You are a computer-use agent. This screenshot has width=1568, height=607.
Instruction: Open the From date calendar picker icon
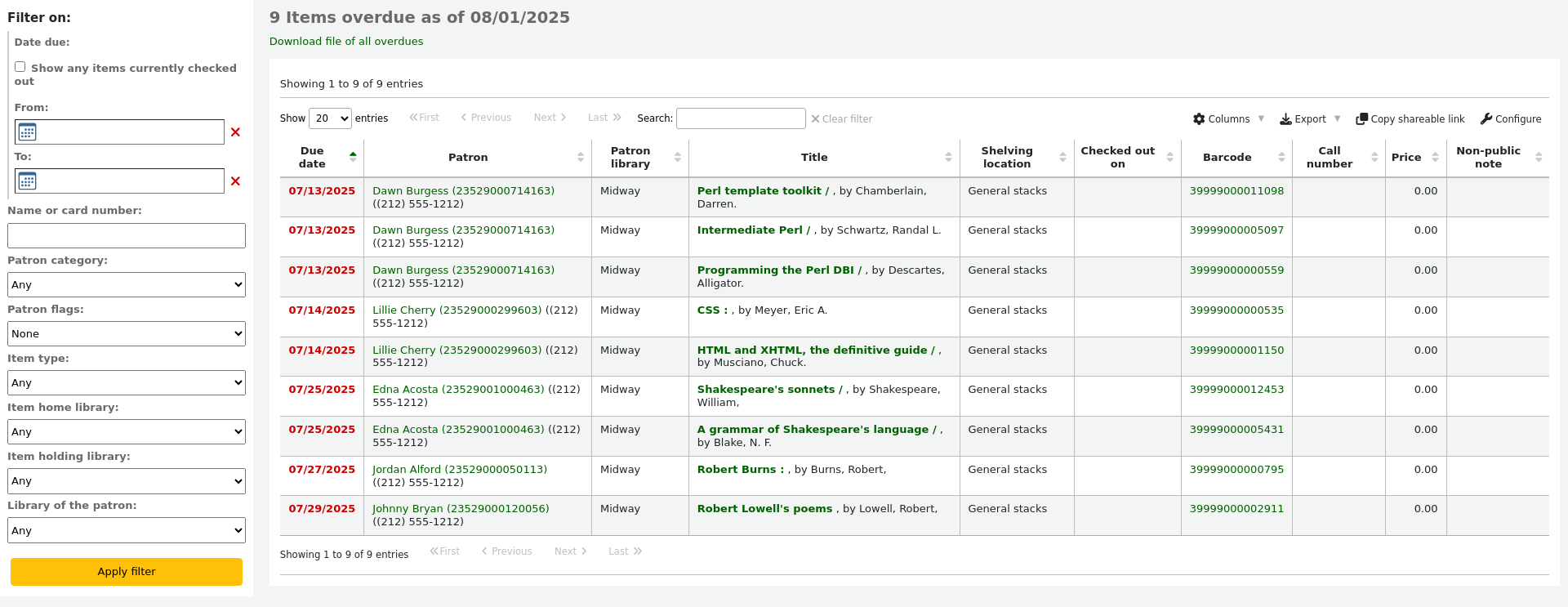coord(27,132)
